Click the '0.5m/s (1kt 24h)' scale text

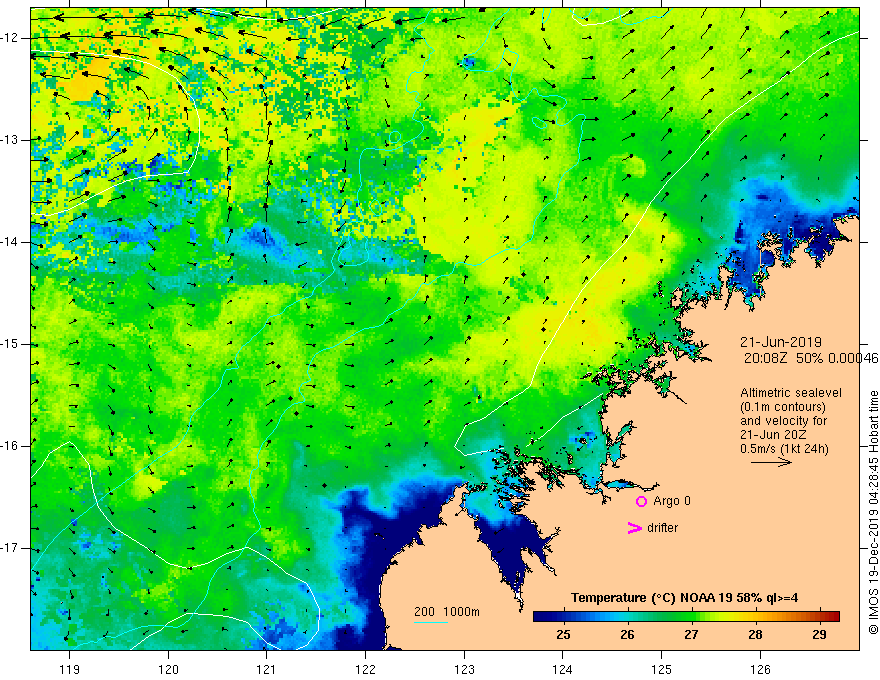(784, 449)
